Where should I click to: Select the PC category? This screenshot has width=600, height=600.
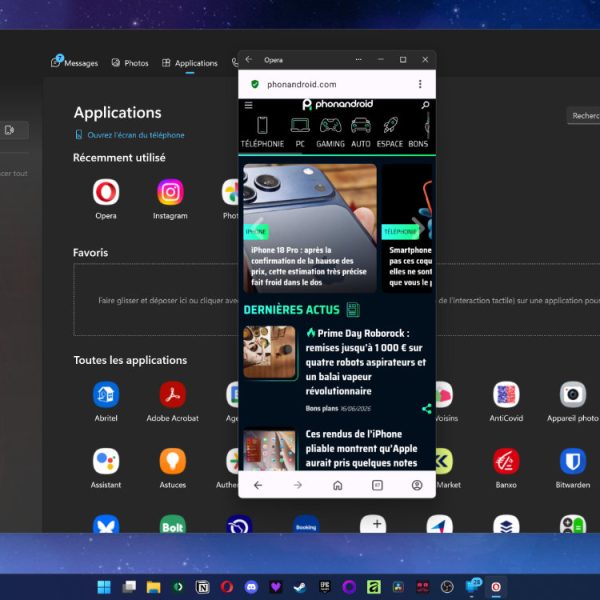coord(300,132)
